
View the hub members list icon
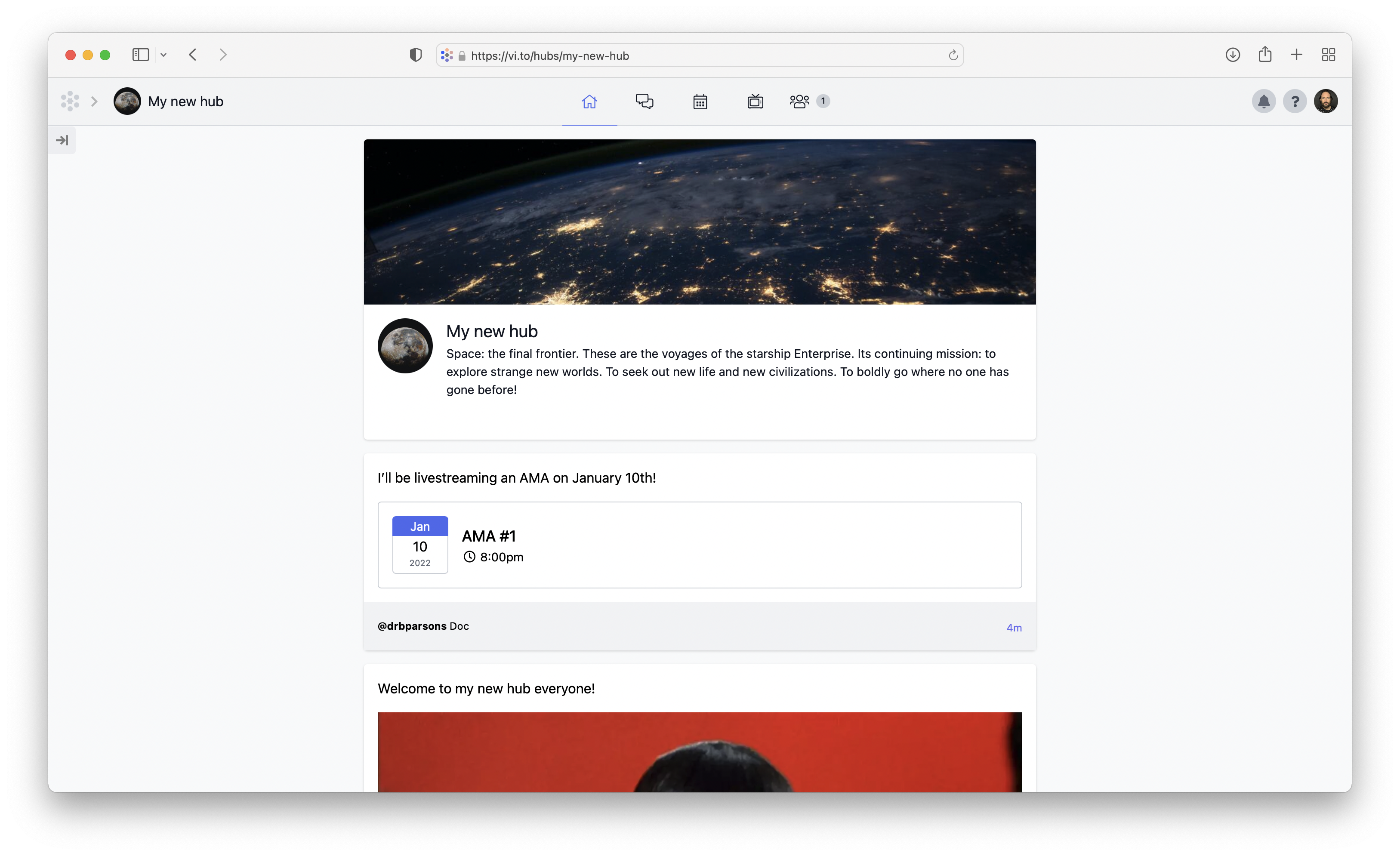click(x=799, y=101)
